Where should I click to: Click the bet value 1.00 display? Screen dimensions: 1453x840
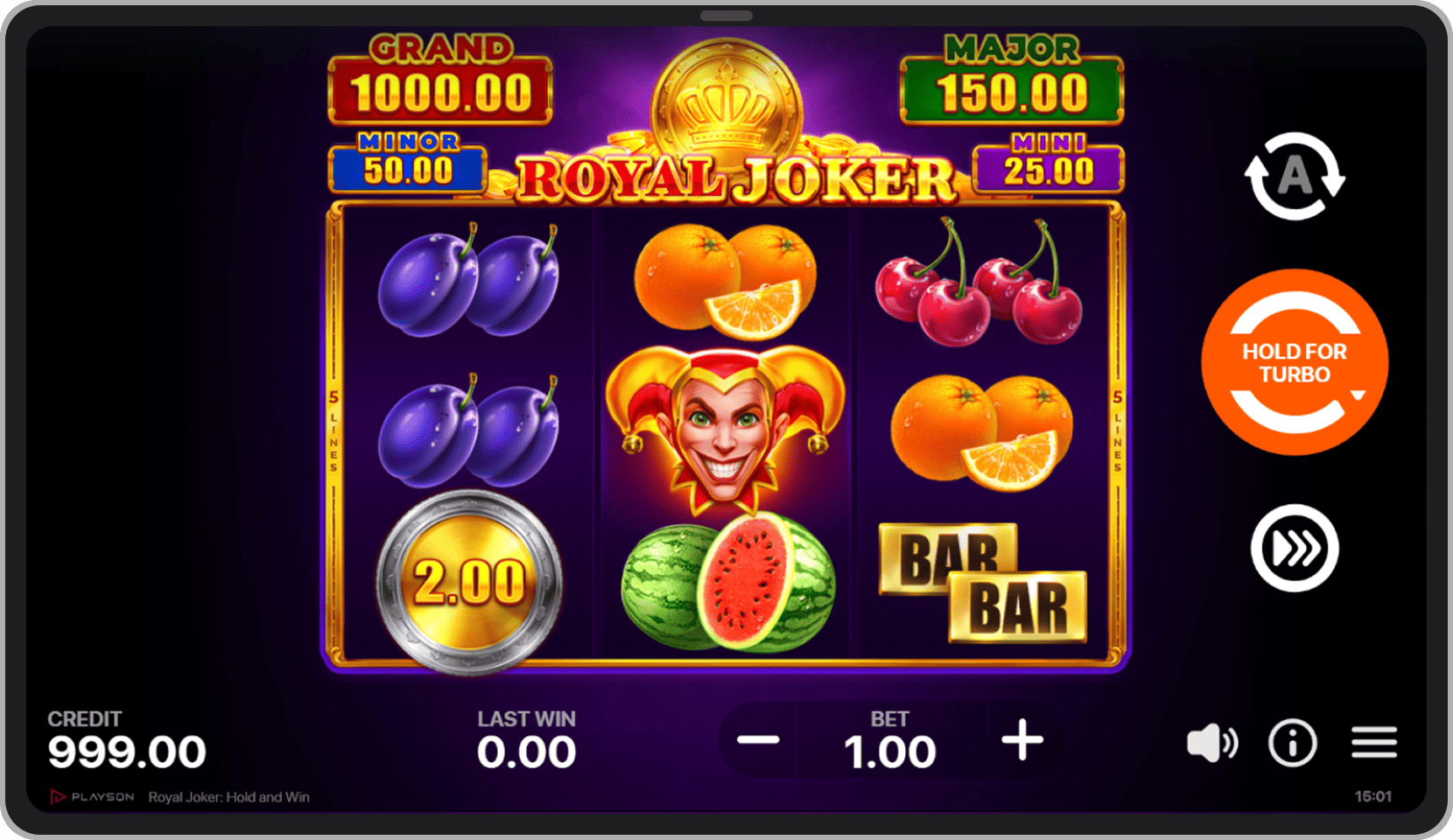tap(889, 752)
